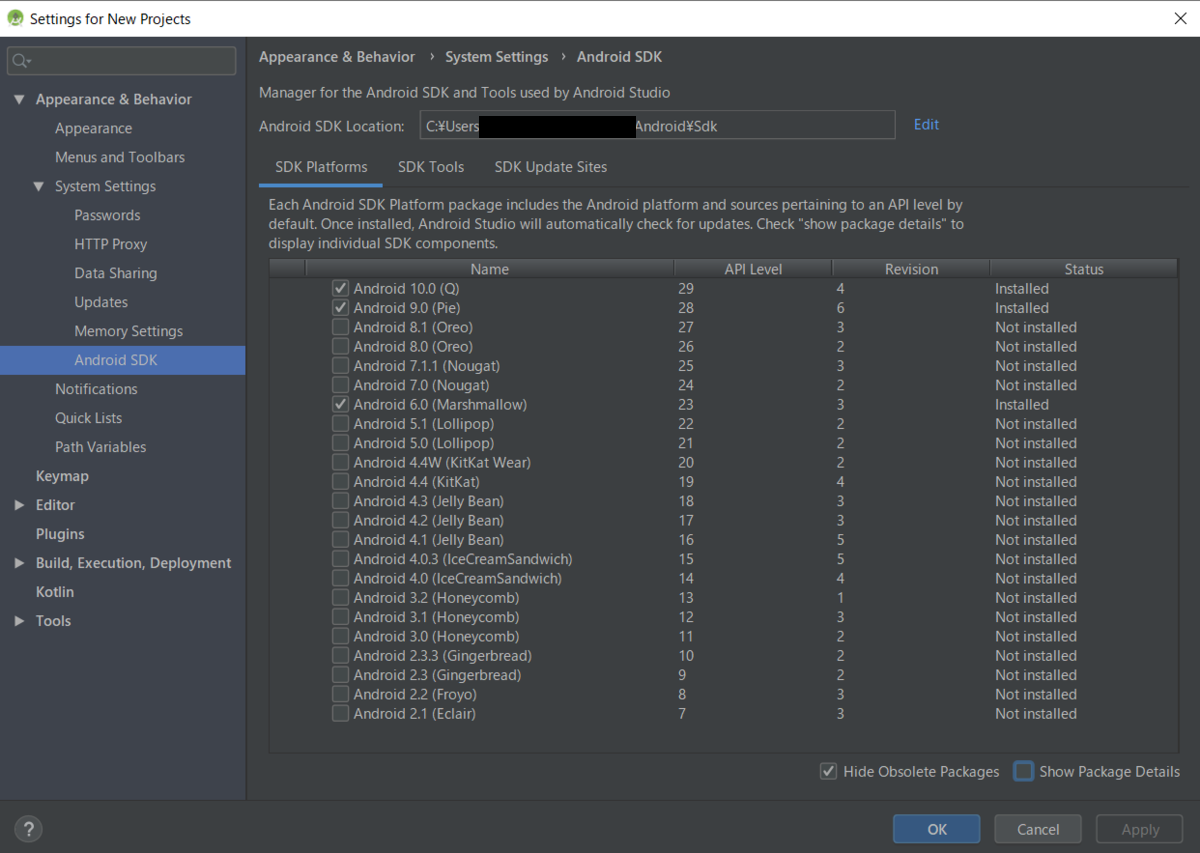Open Notifications settings
Image resolution: width=1200 pixels, height=853 pixels.
[96, 389]
